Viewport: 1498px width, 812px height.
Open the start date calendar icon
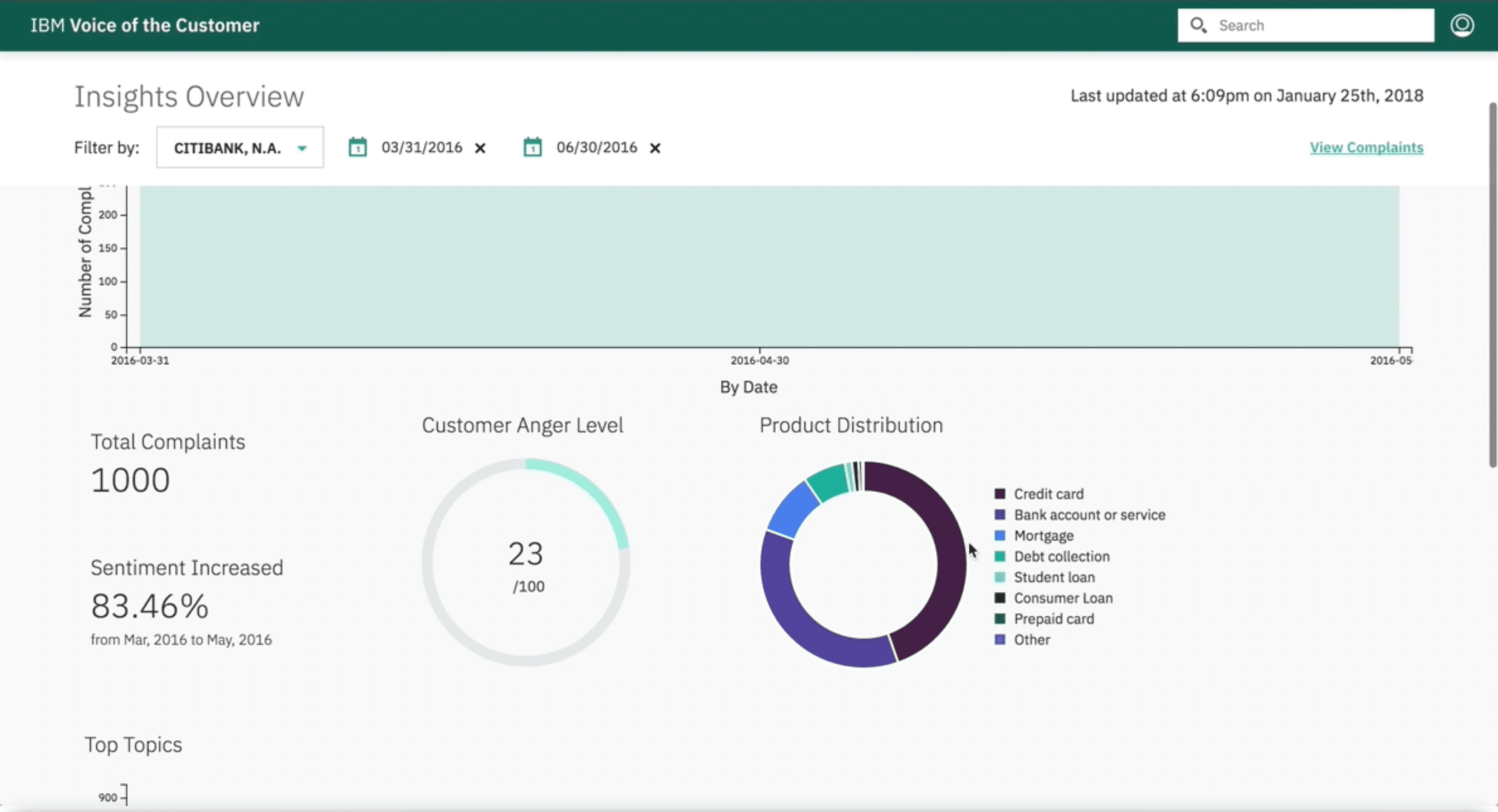[x=358, y=147]
